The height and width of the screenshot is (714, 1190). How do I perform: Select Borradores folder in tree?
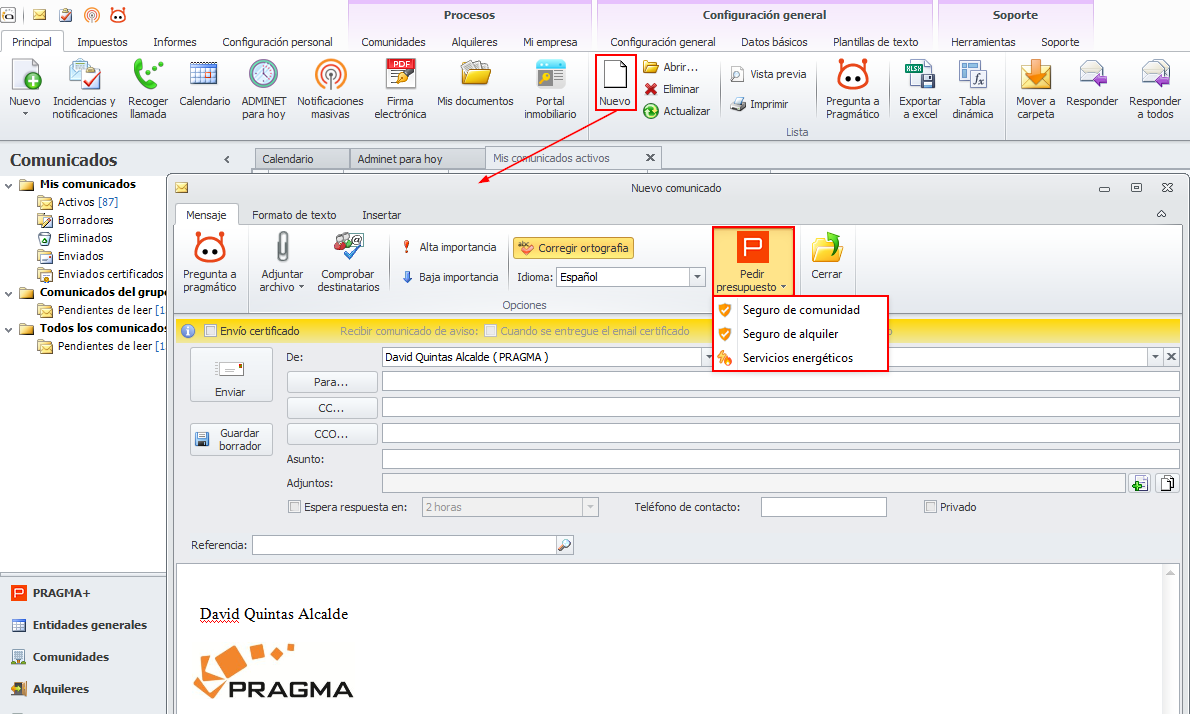pyautogui.click(x=76, y=220)
